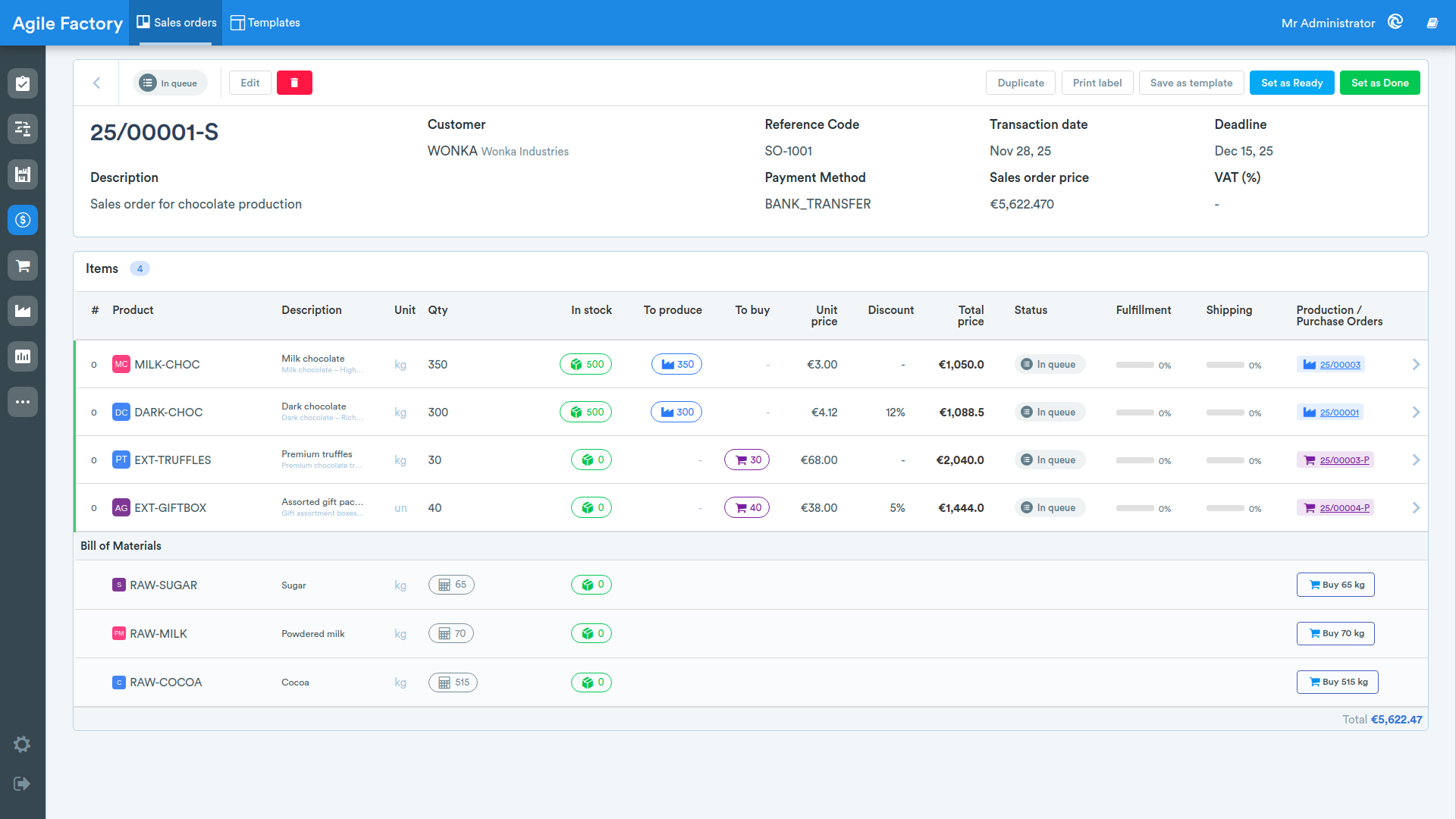The image size is (1456, 819).
Task: Click Save as template button
Action: [x=1191, y=83]
